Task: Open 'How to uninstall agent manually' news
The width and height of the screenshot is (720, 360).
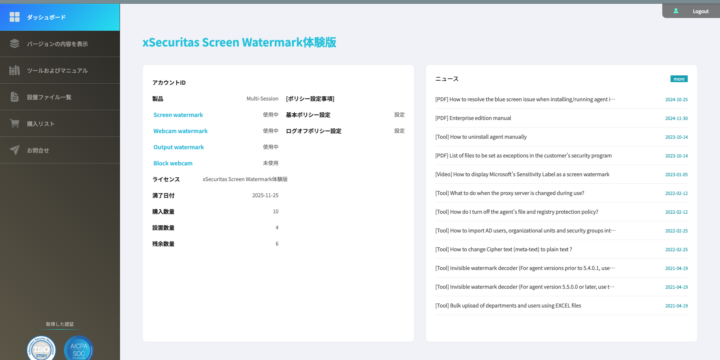Action: point(481,137)
